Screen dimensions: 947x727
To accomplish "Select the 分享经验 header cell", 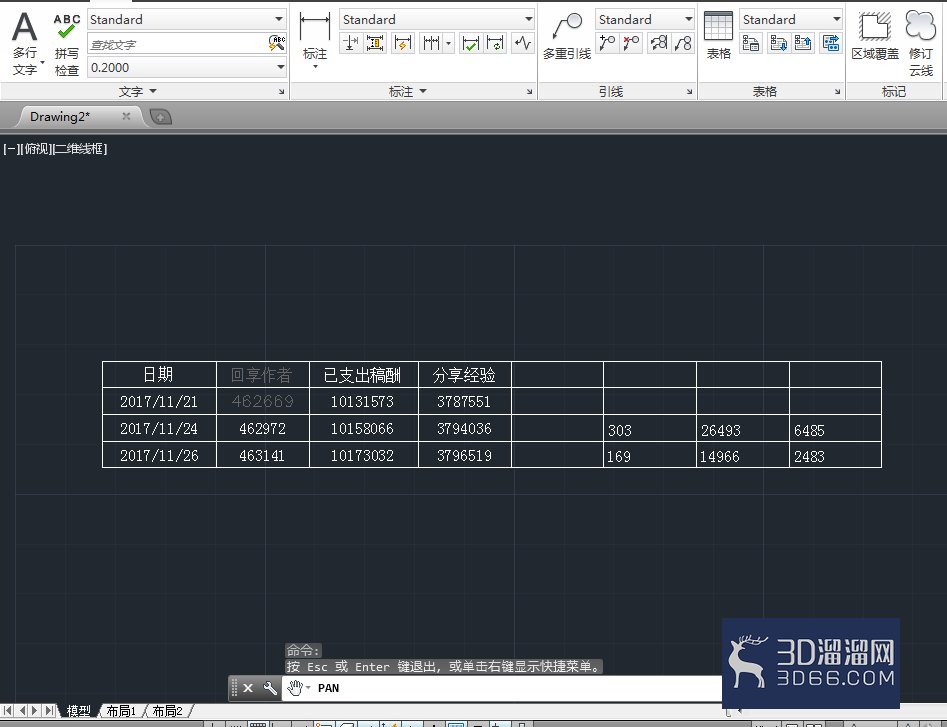I will 464,374.
